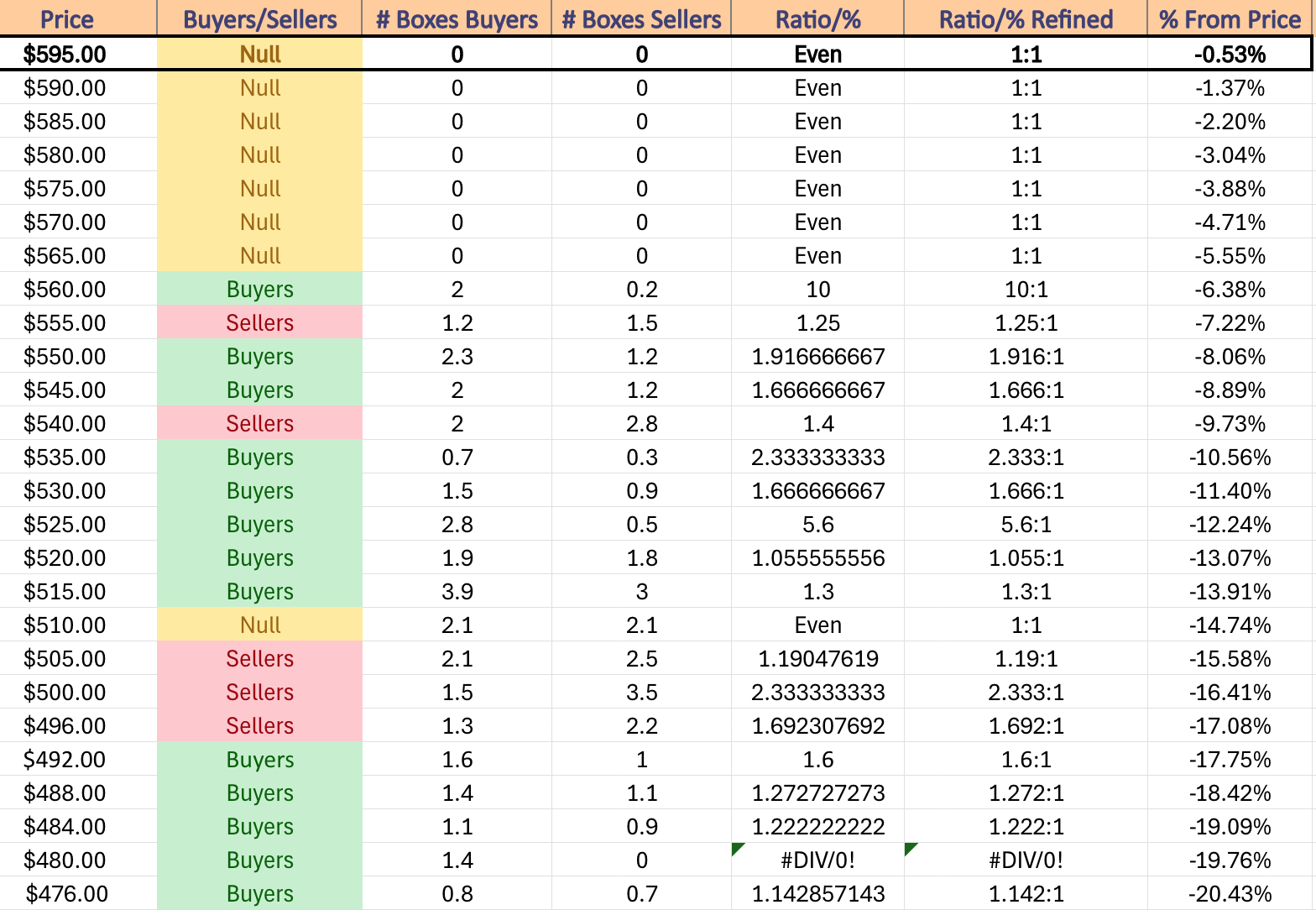Image resolution: width=1316 pixels, height=910 pixels.
Task: Click the 1.916666667 ratio cell
Action: tap(817, 356)
